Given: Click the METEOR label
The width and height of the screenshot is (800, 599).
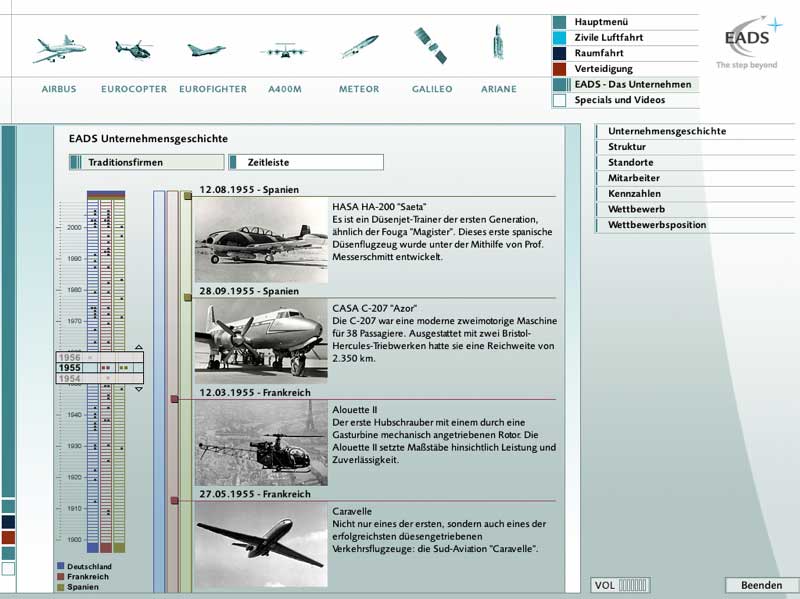Looking at the screenshot, I should pos(359,89).
